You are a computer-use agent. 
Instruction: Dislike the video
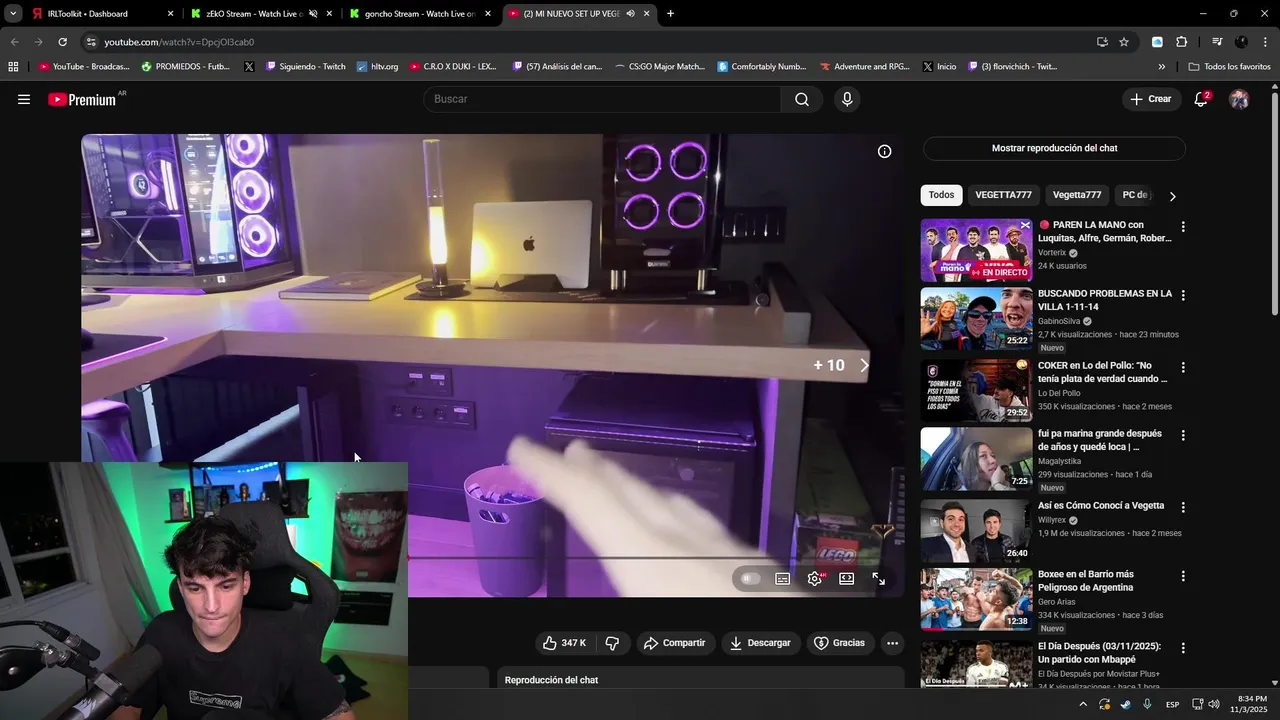[x=613, y=643]
